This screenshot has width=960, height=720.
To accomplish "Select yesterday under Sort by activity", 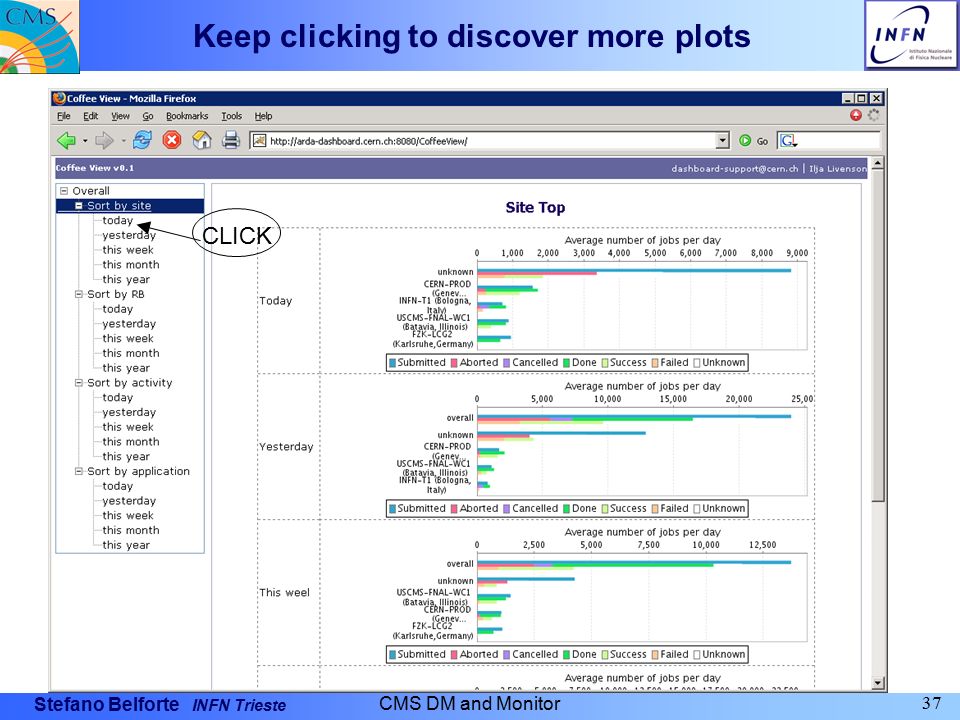I will pyautogui.click(x=129, y=412).
